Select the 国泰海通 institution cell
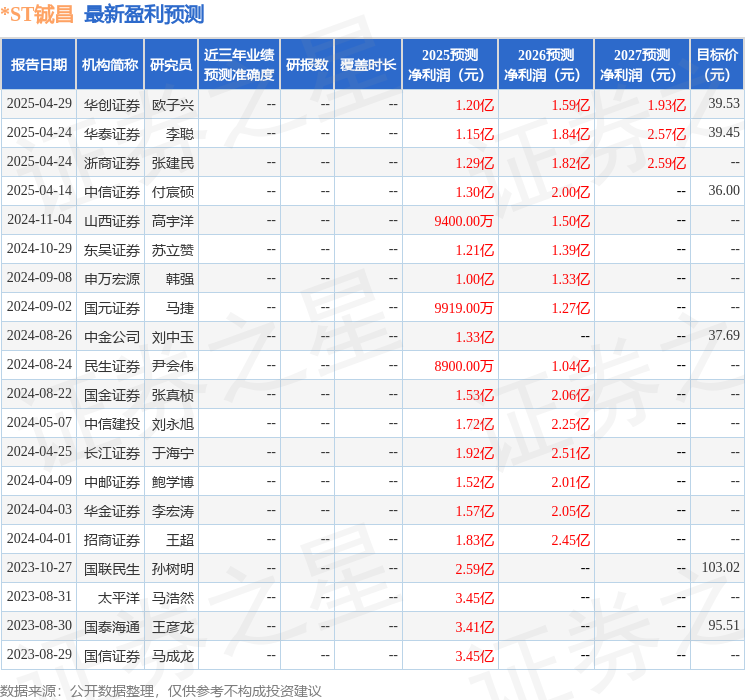The image size is (745, 700). pos(112,627)
